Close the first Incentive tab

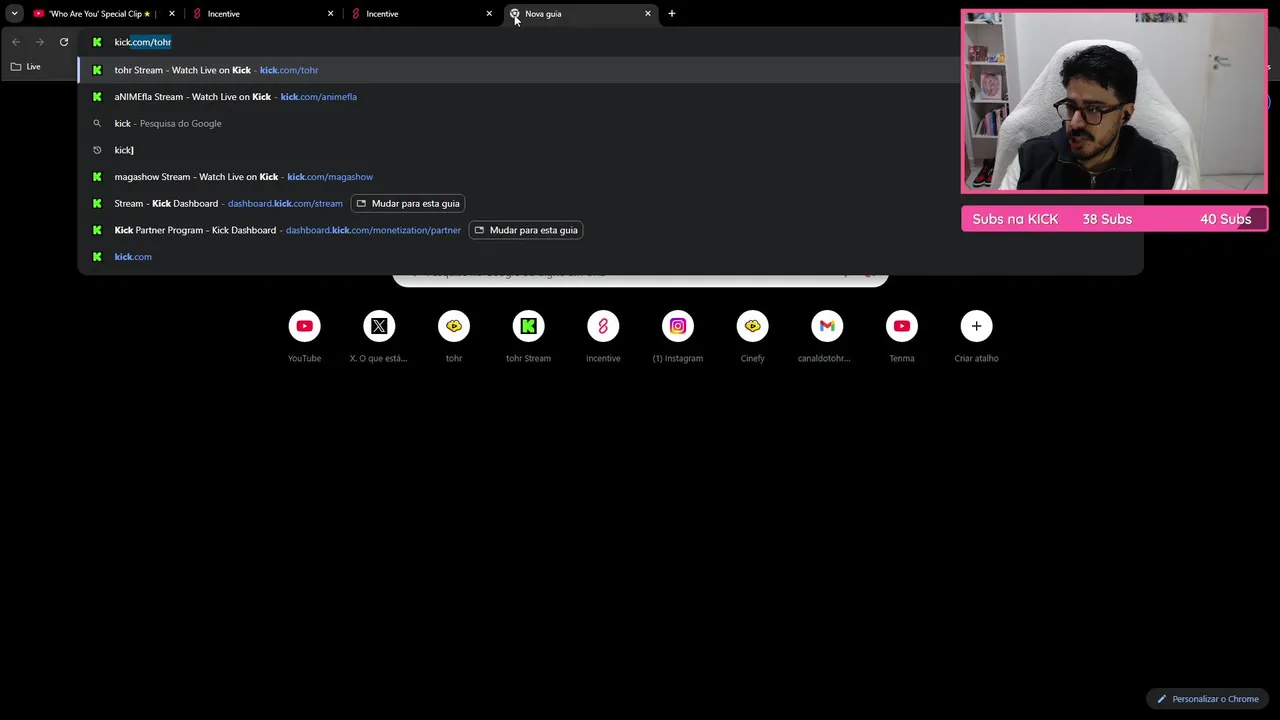(331, 14)
